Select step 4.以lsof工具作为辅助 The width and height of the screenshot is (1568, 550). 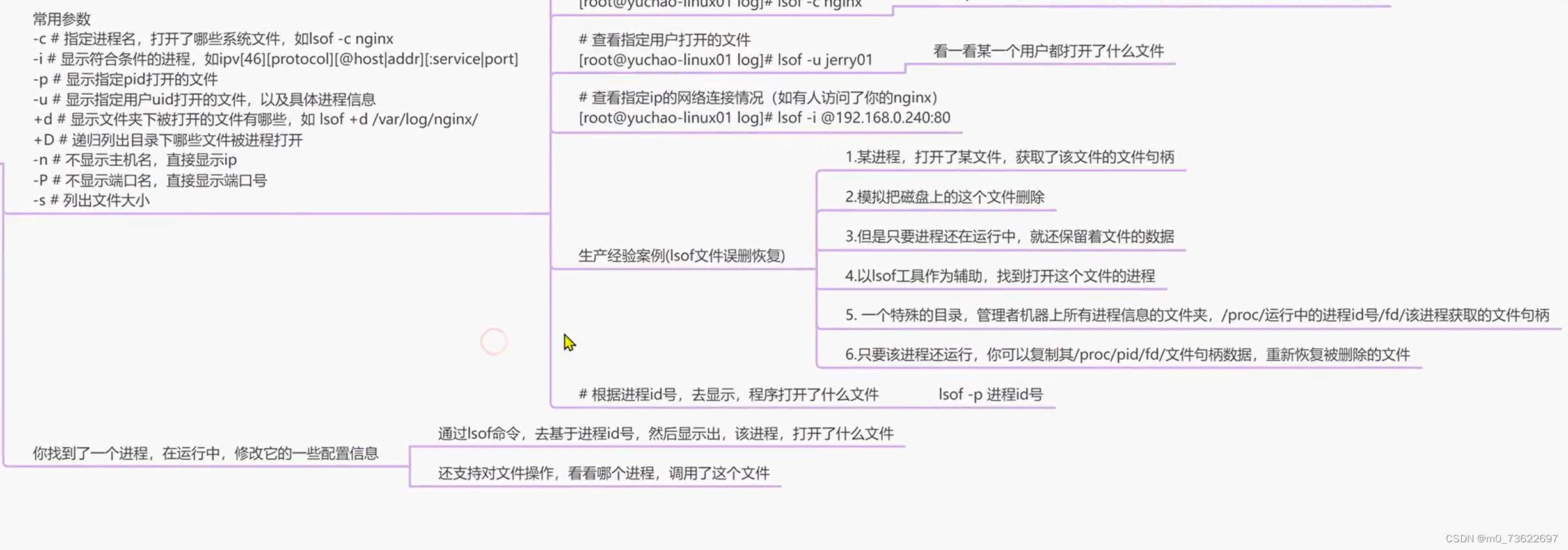tap(1000, 276)
